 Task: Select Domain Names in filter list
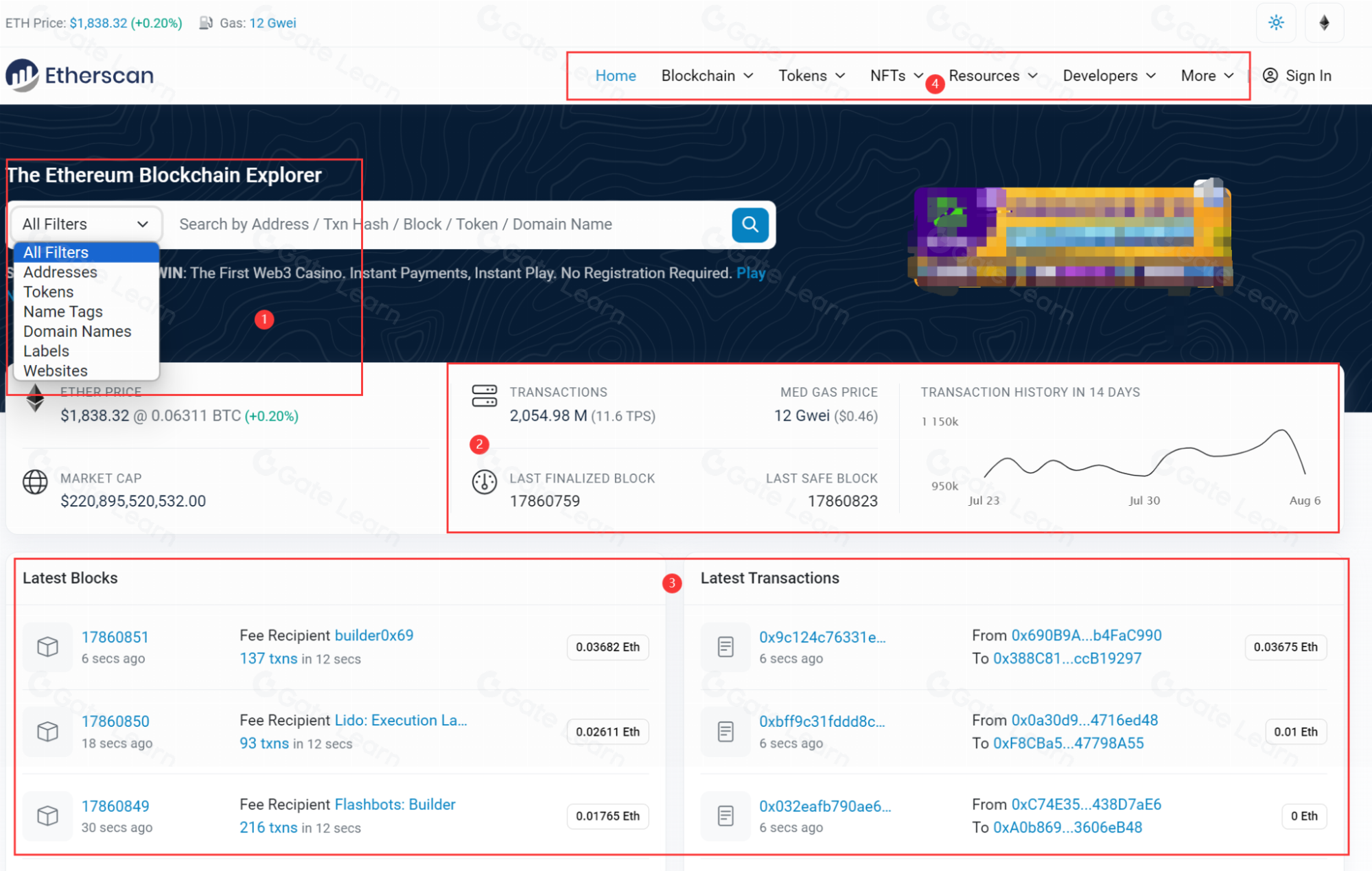coord(77,332)
